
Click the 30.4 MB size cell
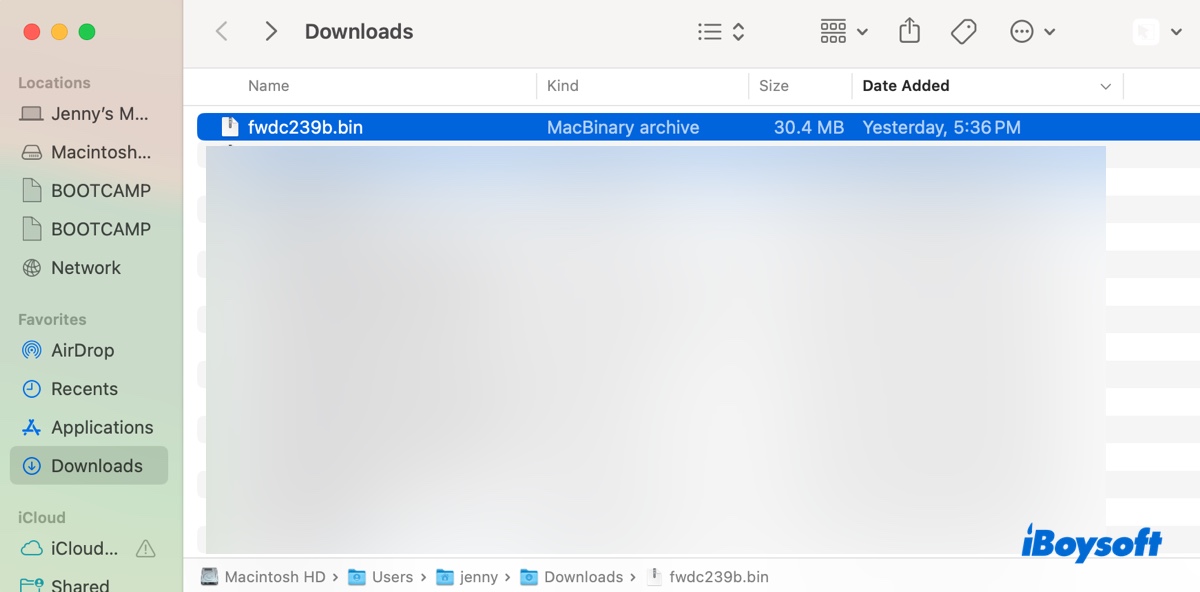point(809,127)
